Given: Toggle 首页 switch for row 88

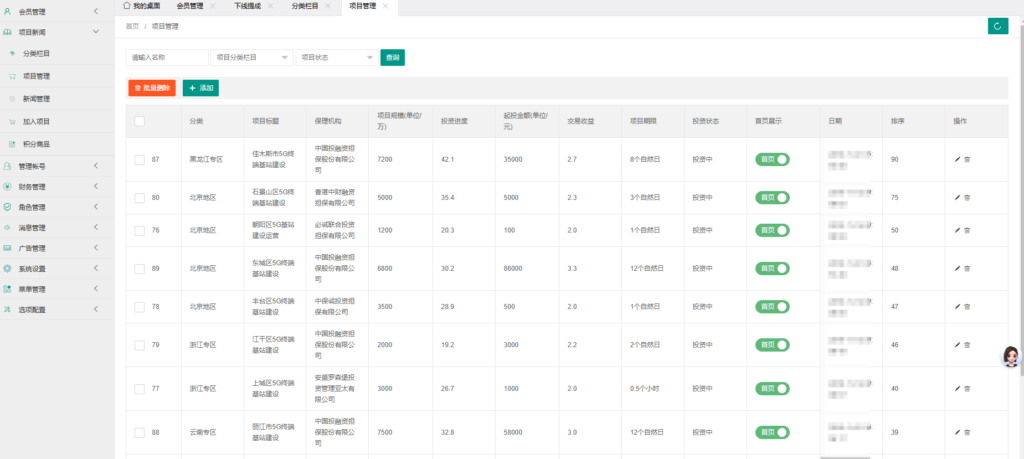Looking at the screenshot, I should pyautogui.click(x=772, y=432).
